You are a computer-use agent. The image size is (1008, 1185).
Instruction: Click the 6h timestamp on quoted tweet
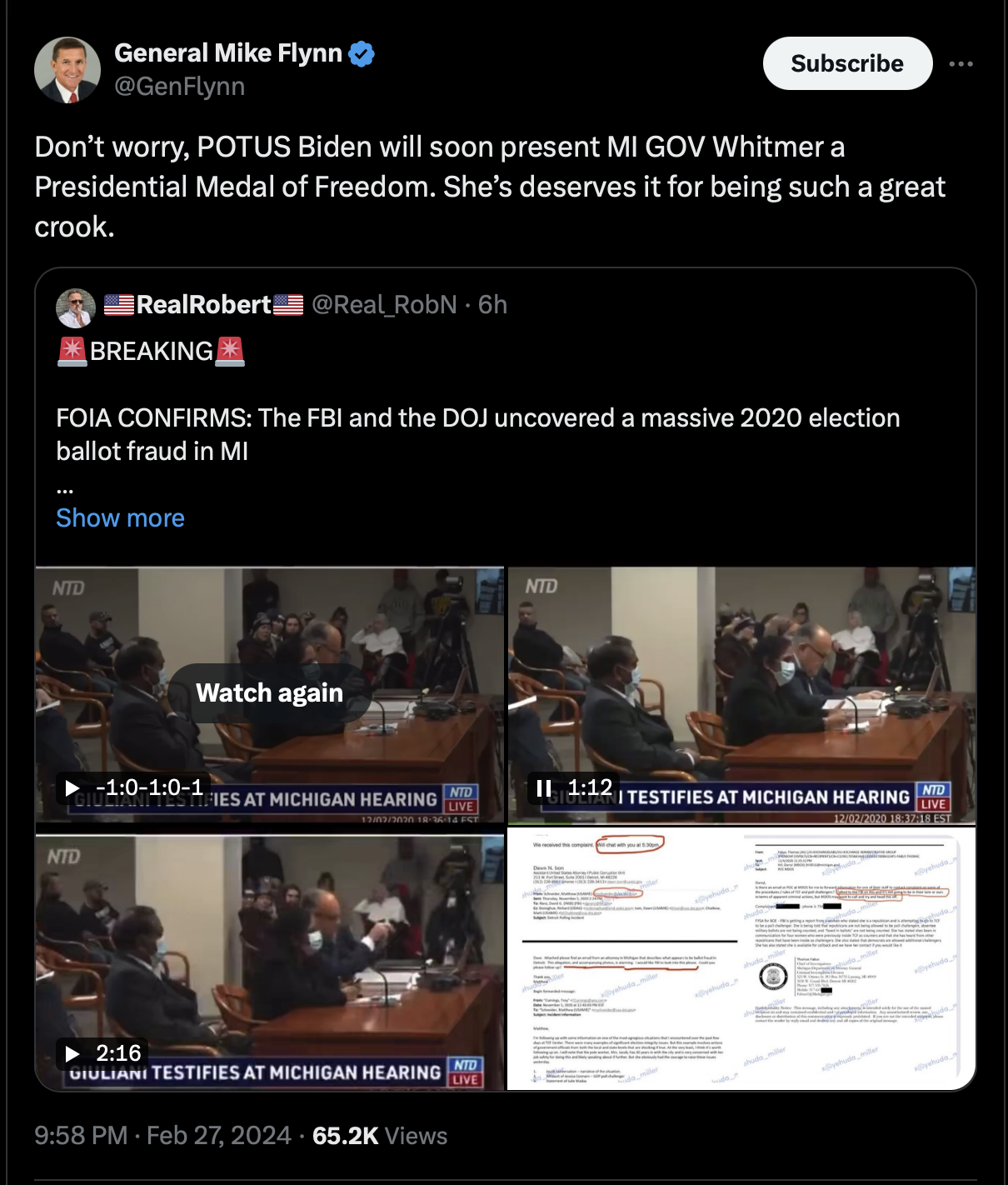pyautogui.click(x=492, y=305)
